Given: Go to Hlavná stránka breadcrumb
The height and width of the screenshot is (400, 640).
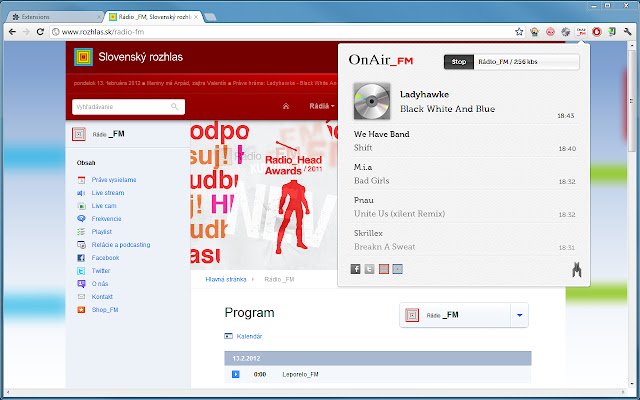Looking at the screenshot, I should point(226,280).
